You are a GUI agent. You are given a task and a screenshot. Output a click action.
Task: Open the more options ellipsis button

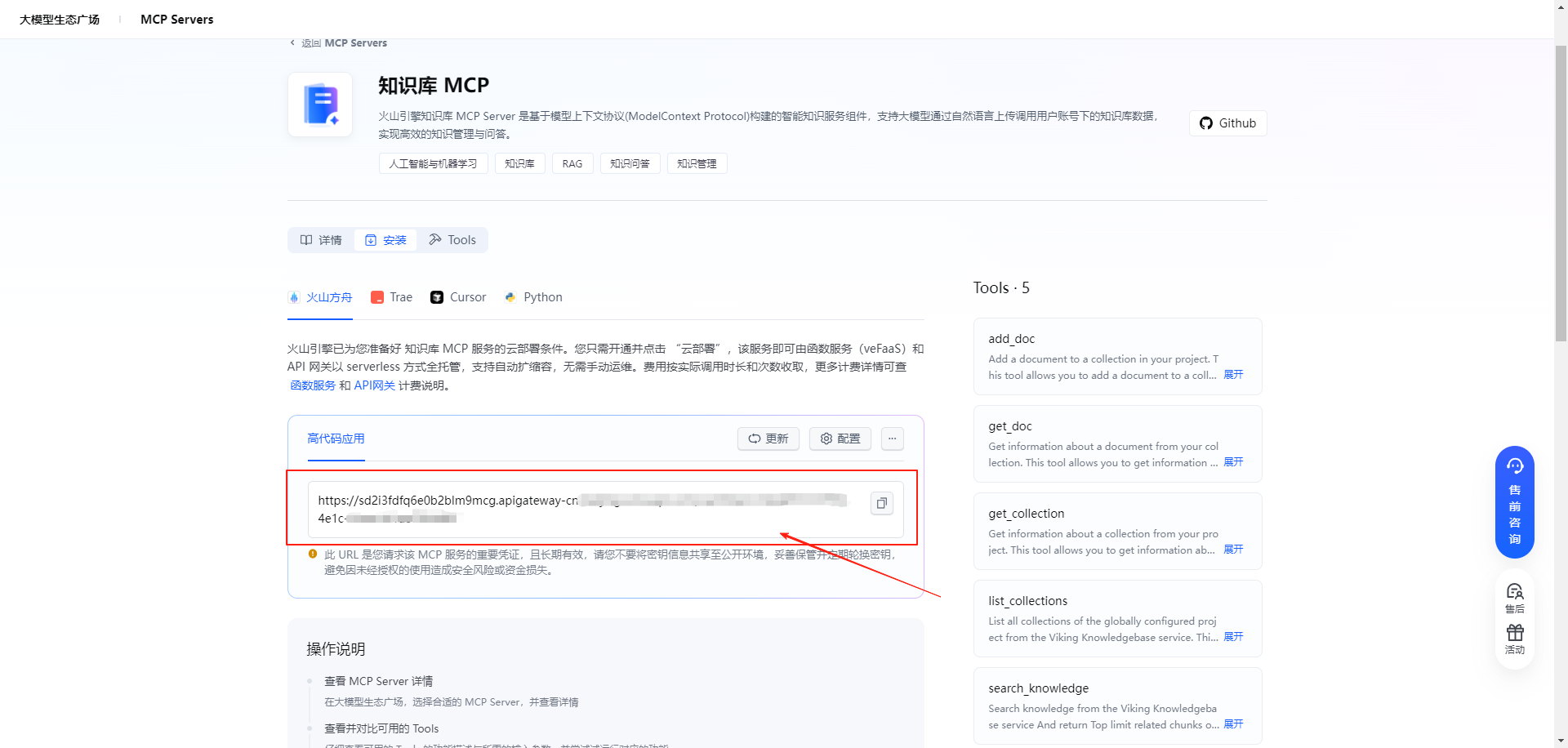893,439
